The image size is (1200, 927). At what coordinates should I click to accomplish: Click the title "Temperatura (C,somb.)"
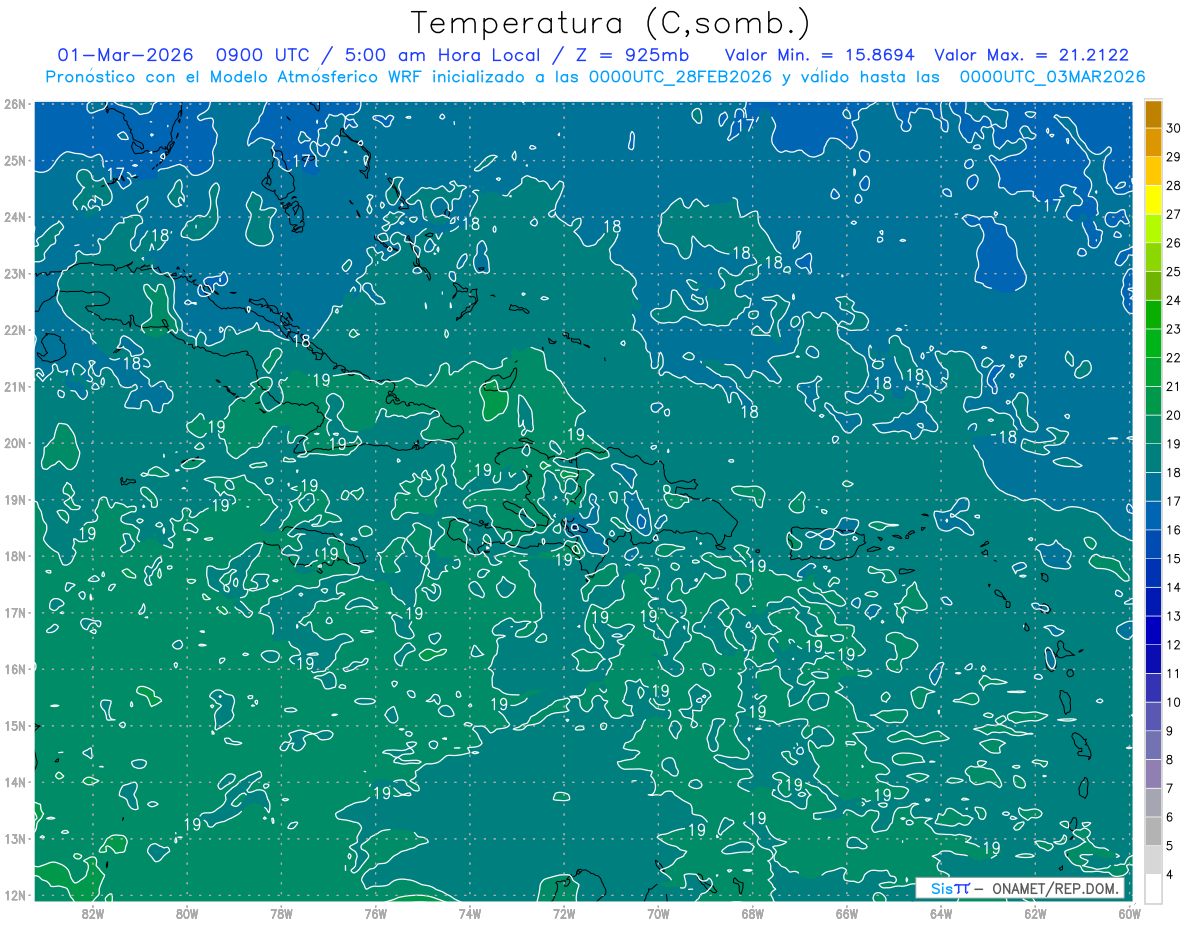pos(611,24)
